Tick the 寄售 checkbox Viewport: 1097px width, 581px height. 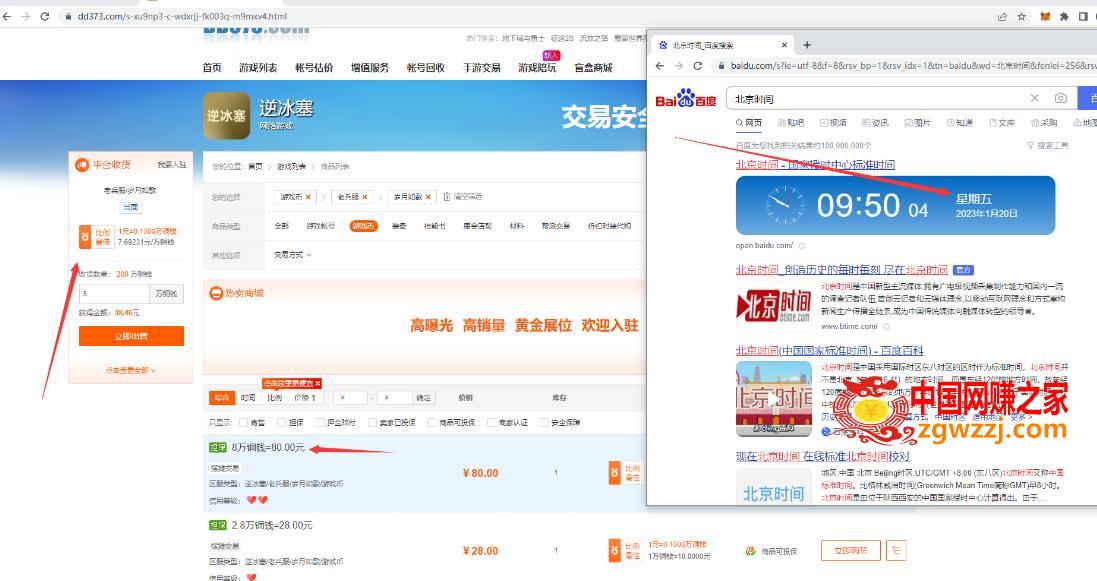[243, 423]
